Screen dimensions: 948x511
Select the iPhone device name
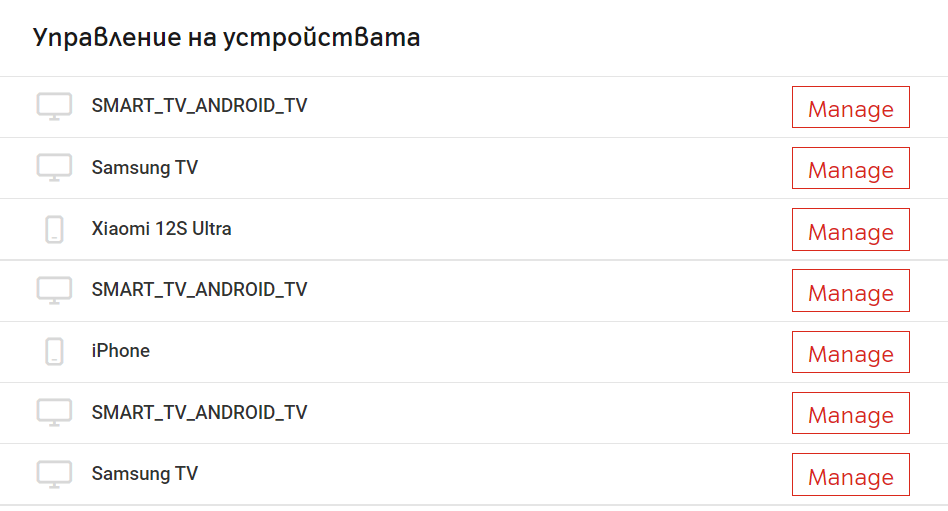tap(121, 351)
